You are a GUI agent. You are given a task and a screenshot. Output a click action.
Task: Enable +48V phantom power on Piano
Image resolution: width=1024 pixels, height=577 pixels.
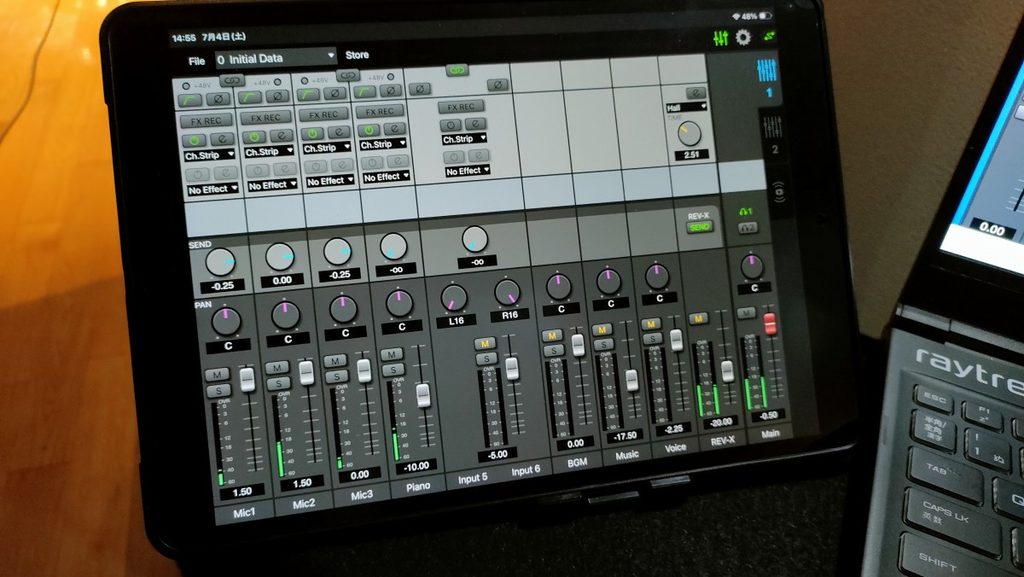point(392,77)
